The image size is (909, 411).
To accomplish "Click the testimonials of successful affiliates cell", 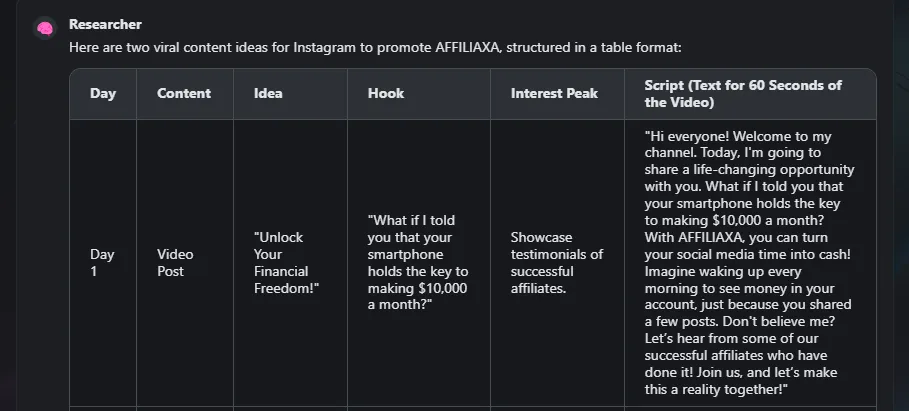I will click(557, 263).
